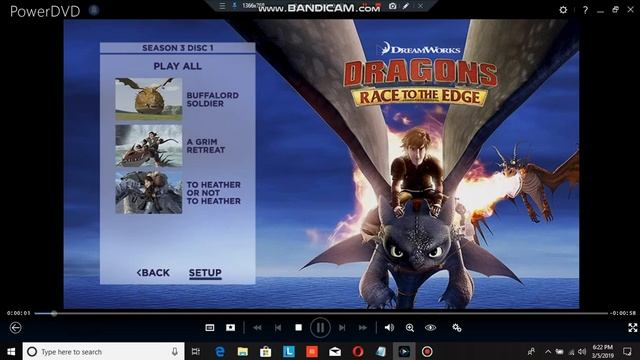Viewport: 640px width, 360px height.
Task: Open the system volume tray icon
Action: coord(582,351)
